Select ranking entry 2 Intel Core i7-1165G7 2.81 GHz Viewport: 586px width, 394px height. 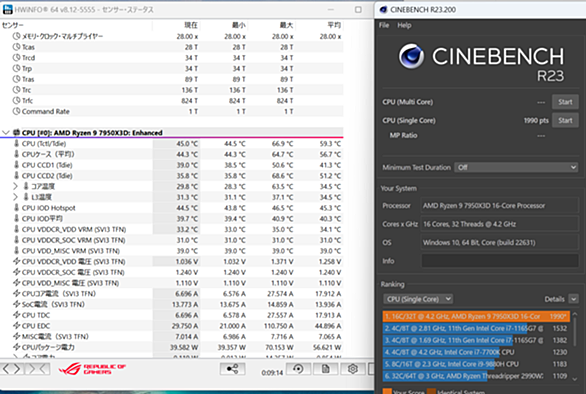476,328
